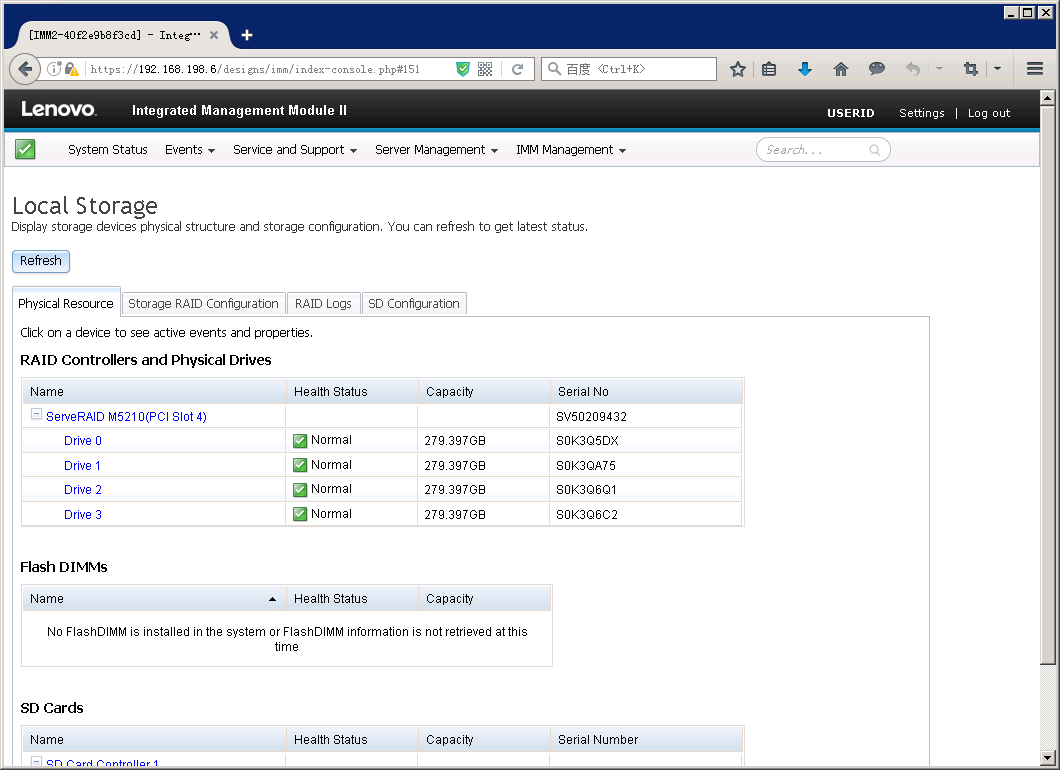Click the Drive 2 link

pos(83,490)
